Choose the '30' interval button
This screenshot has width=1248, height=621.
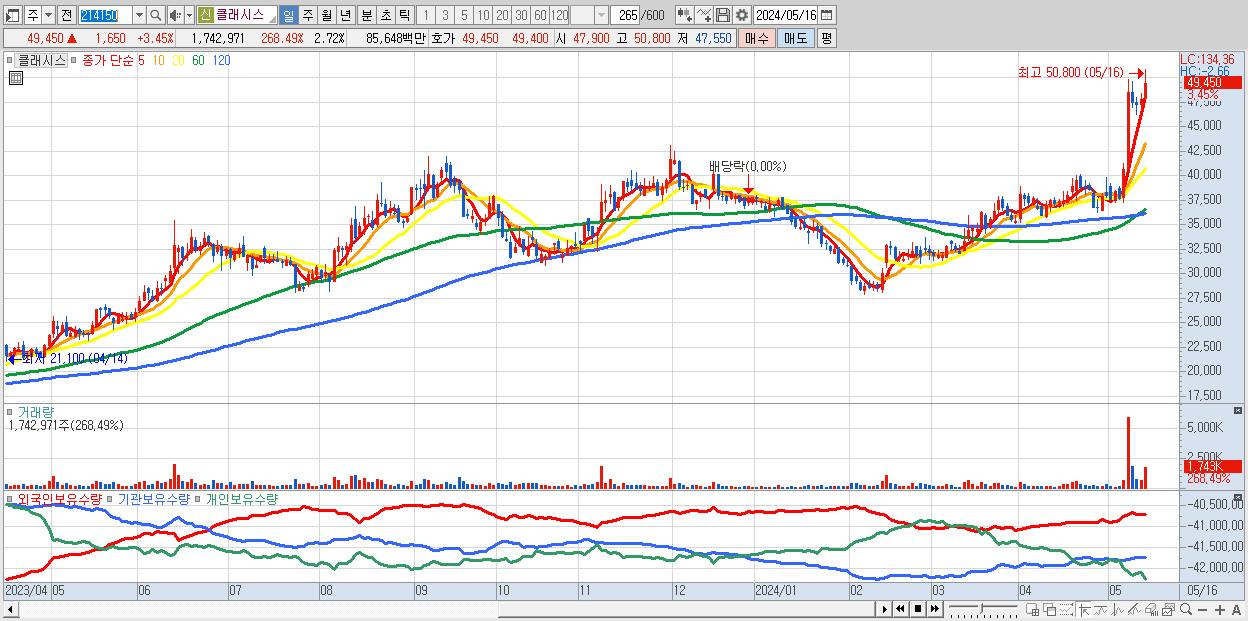521,15
